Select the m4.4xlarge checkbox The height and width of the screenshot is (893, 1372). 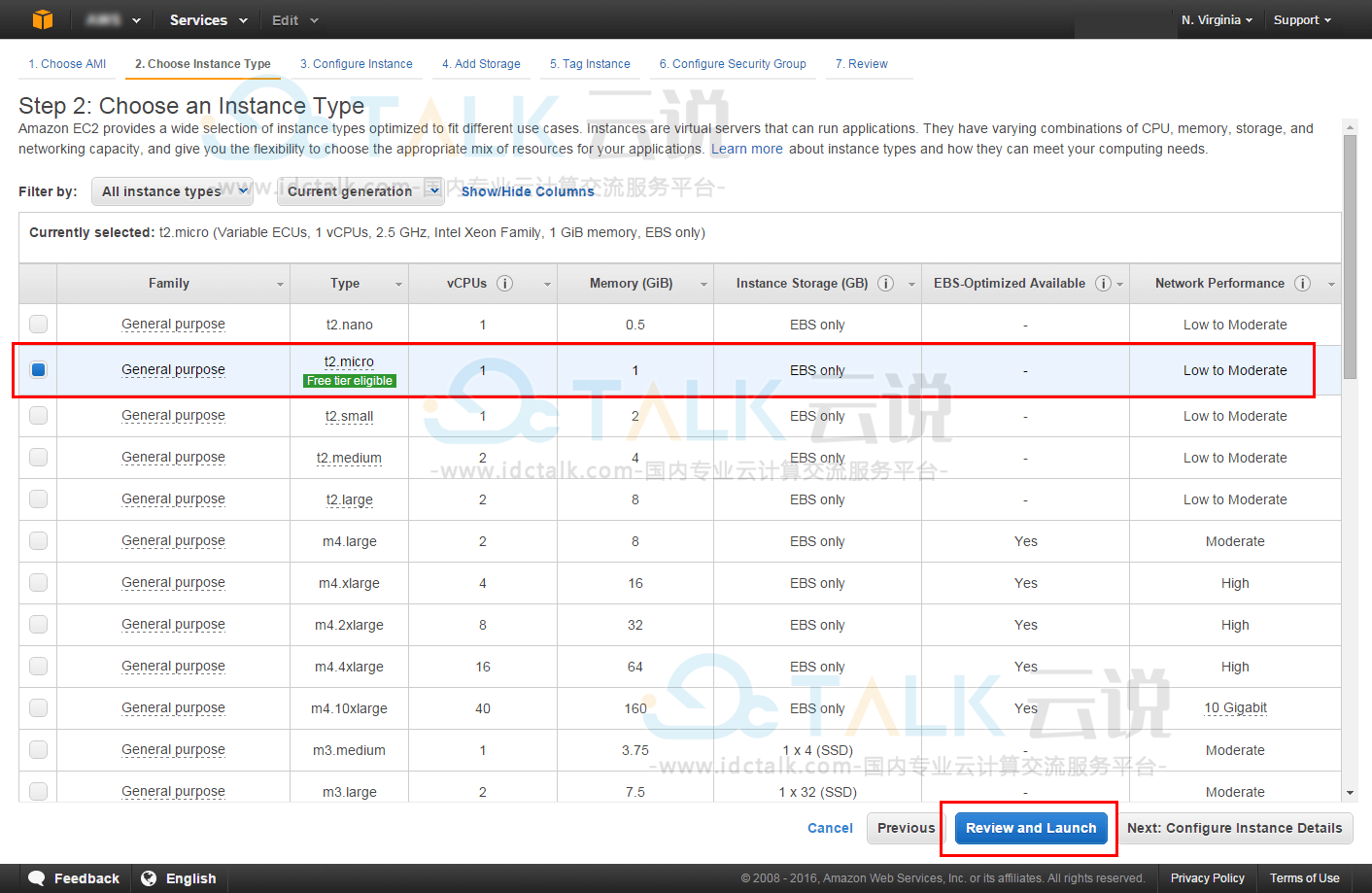(38, 666)
